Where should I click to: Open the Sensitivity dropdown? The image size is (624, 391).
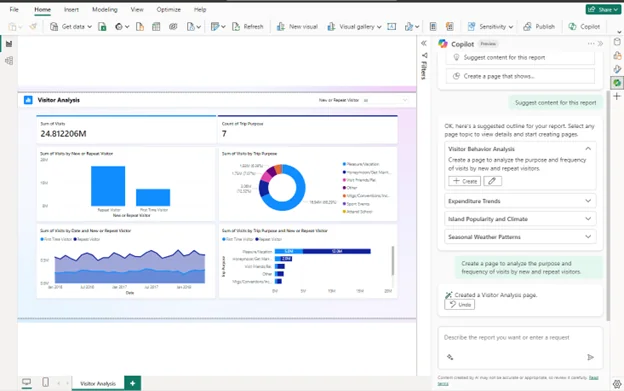click(490, 27)
